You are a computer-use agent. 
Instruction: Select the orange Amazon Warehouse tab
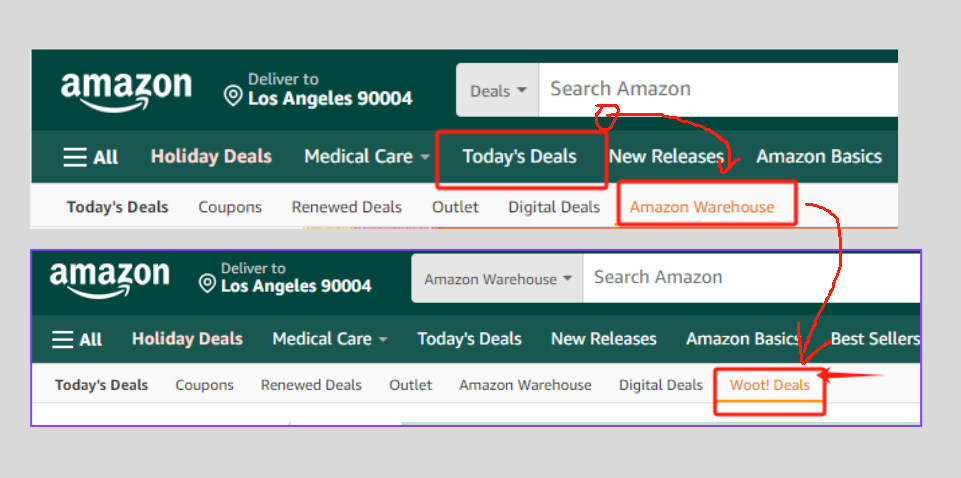[x=702, y=207]
